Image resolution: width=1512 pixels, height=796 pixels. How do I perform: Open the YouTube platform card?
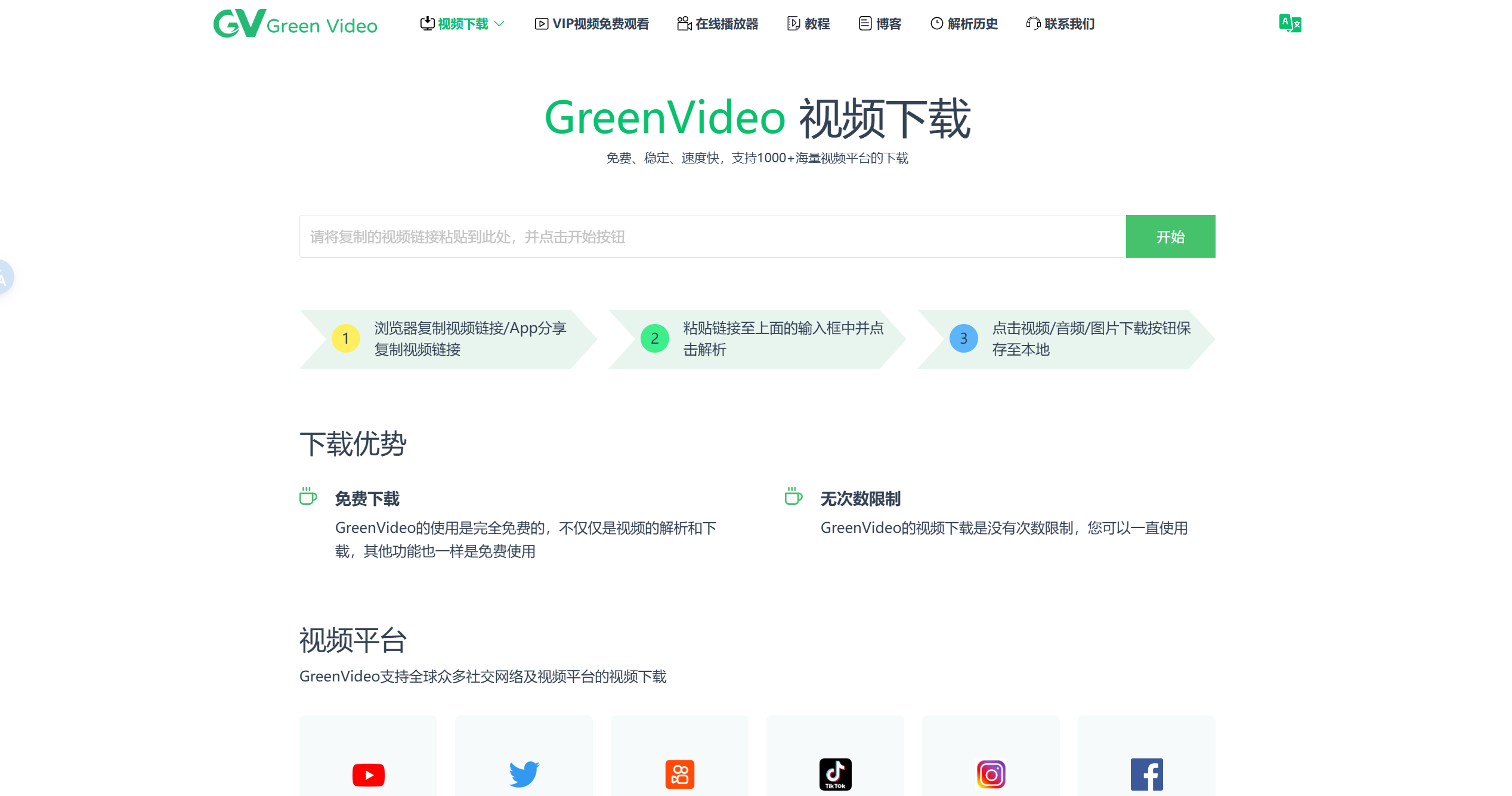pos(368,756)
